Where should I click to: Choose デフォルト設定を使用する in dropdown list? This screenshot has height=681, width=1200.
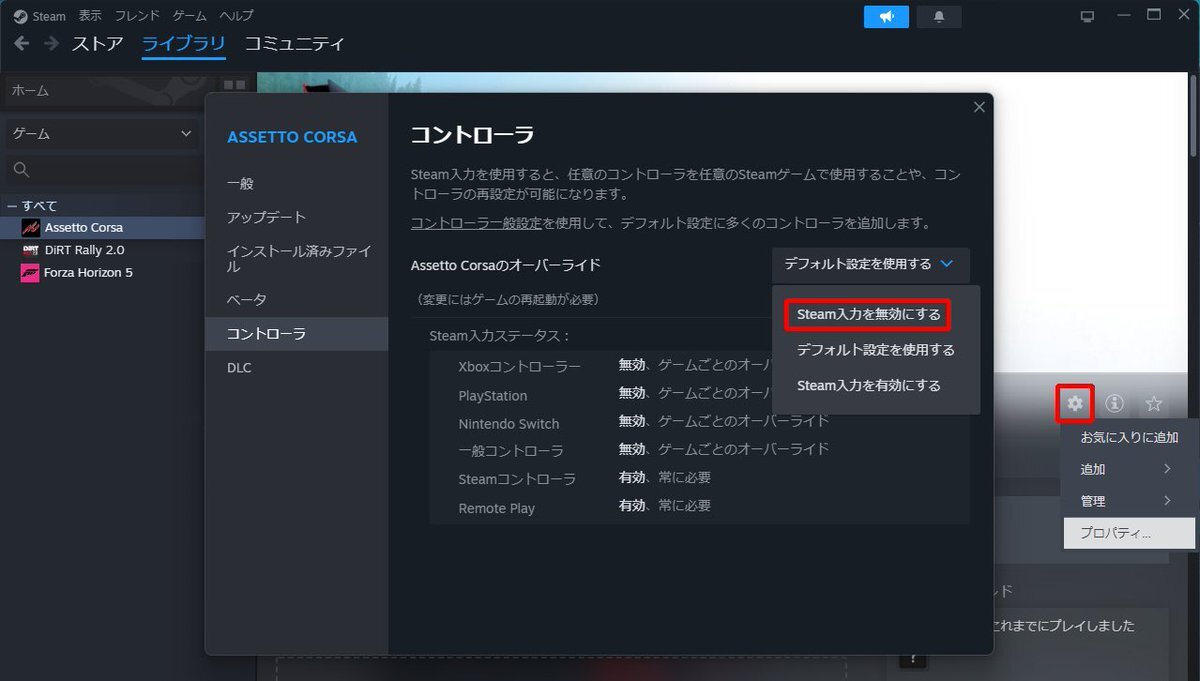875,350
